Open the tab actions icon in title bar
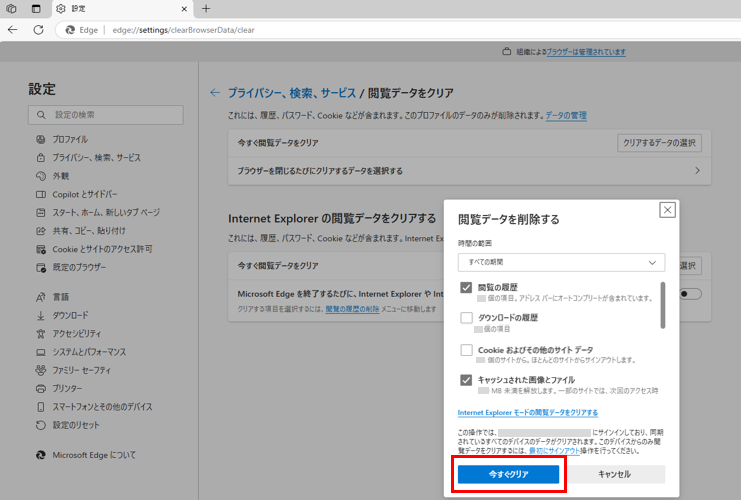 [x=35, y=9]
